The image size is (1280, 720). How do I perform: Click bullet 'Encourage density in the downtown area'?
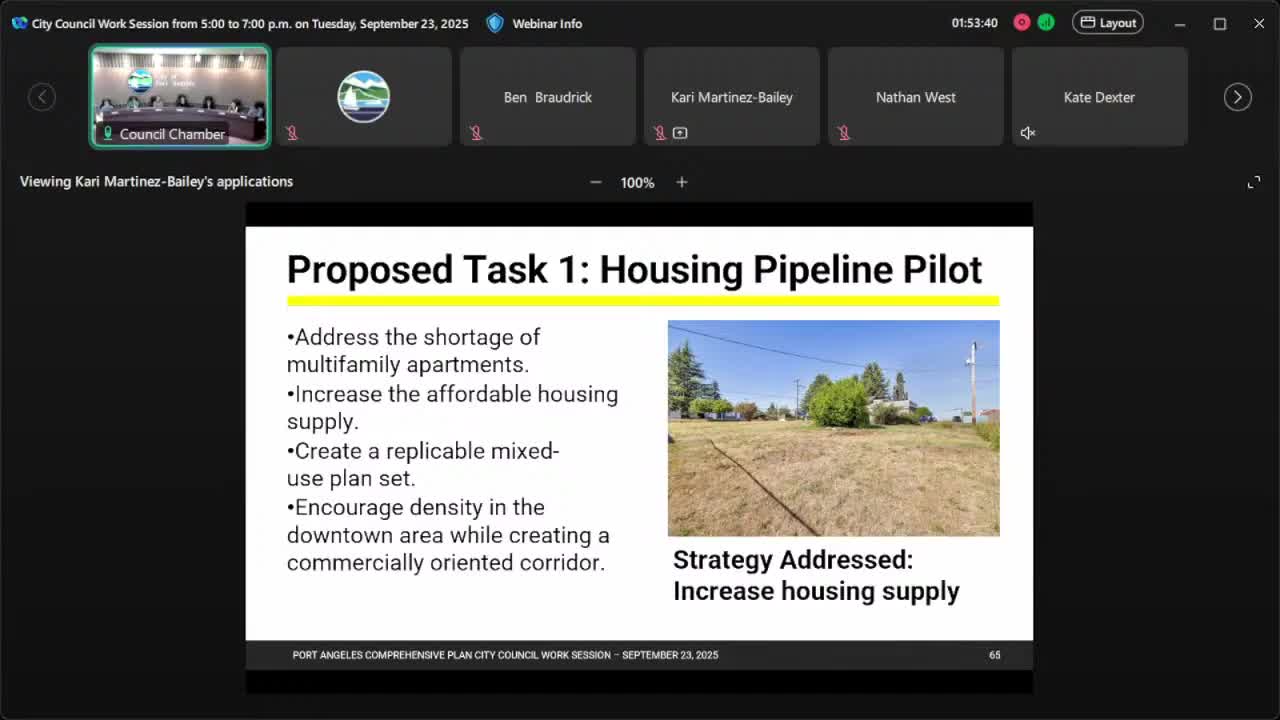(x=448, y=535)
